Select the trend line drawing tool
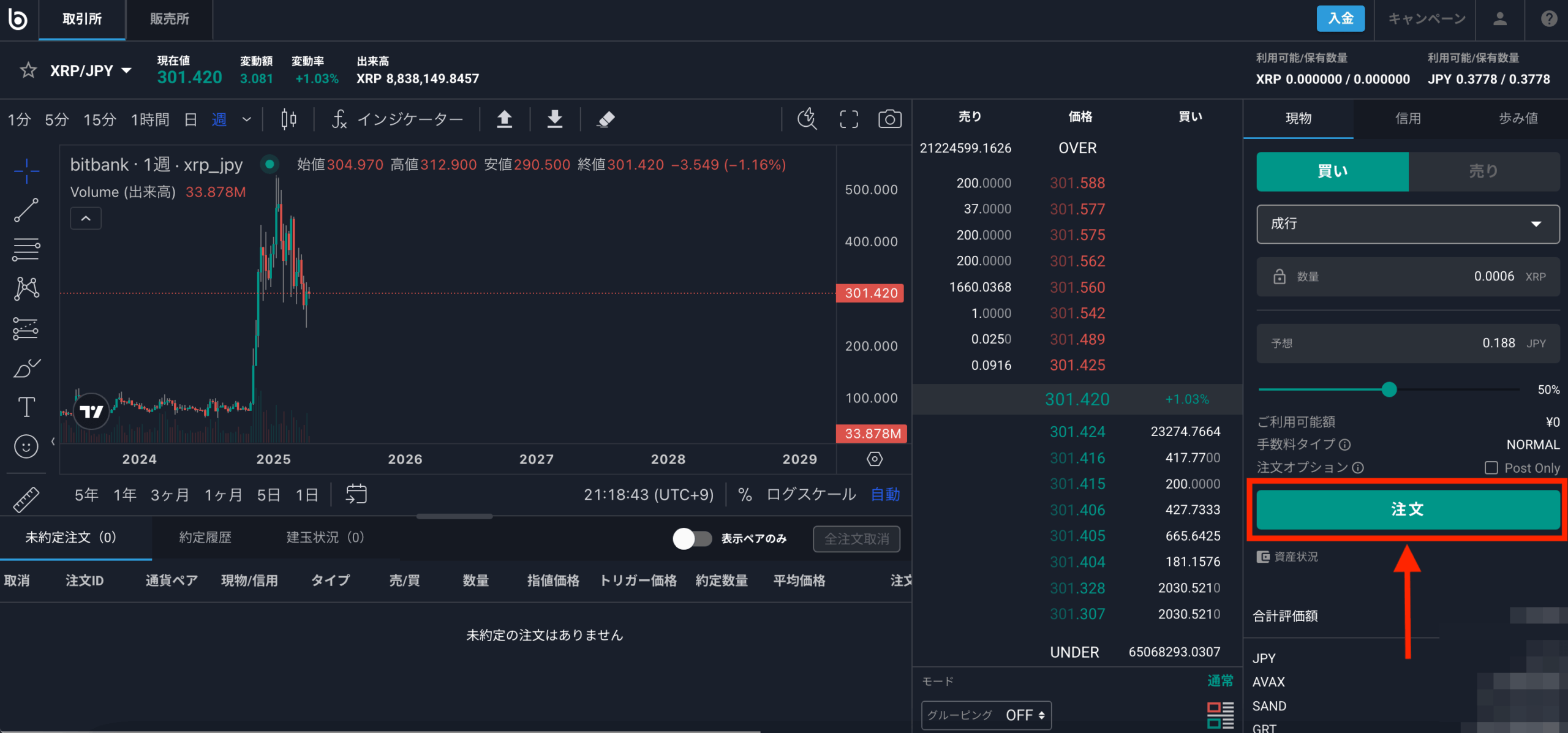 26,210
